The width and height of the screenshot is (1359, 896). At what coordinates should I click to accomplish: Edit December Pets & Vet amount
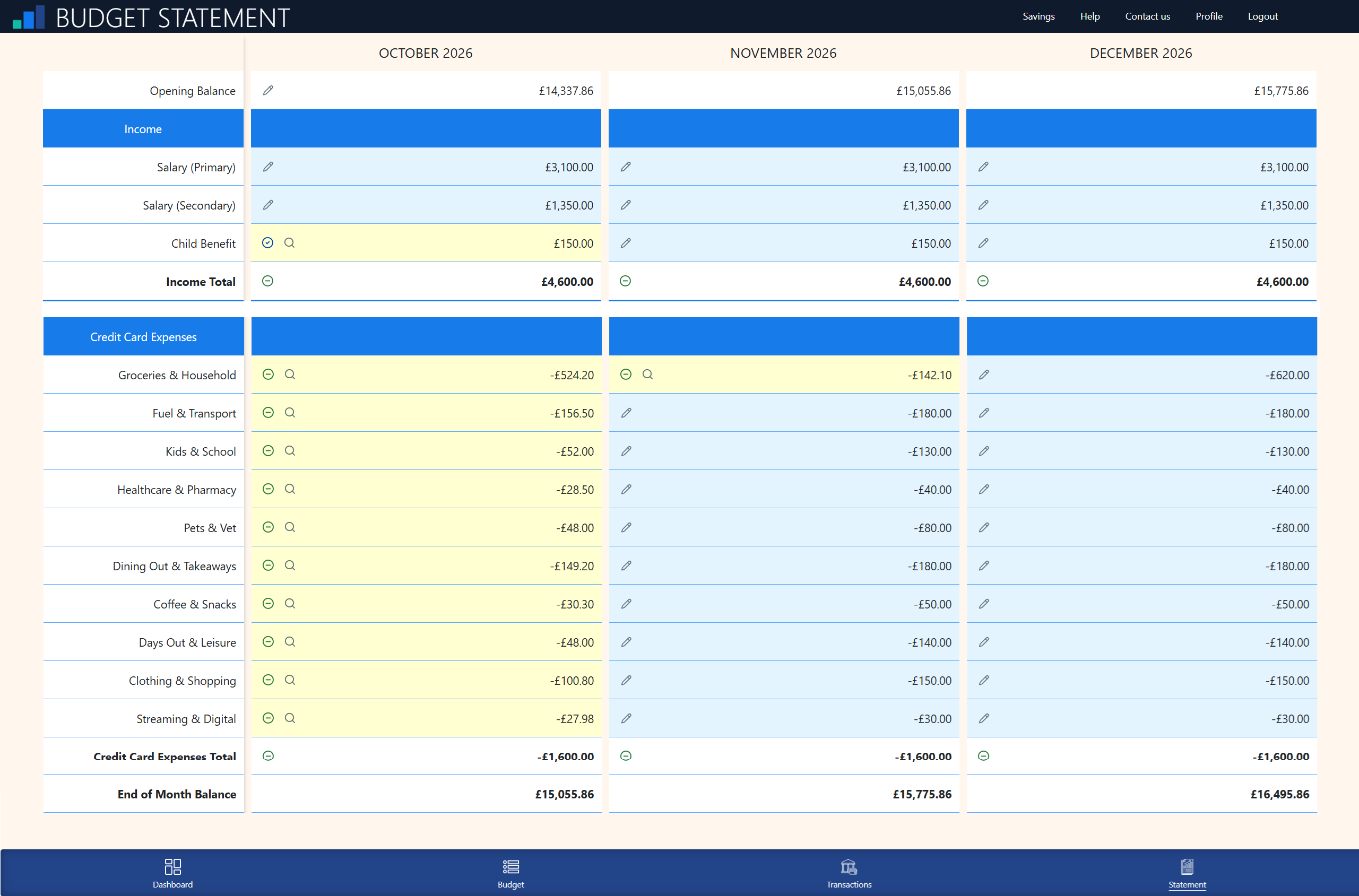[983, 527]
